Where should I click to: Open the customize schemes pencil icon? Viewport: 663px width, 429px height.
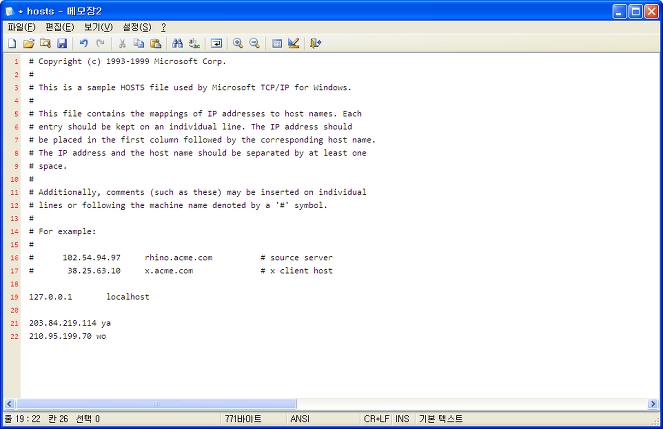pyautogui.click(x=293, y=43)
